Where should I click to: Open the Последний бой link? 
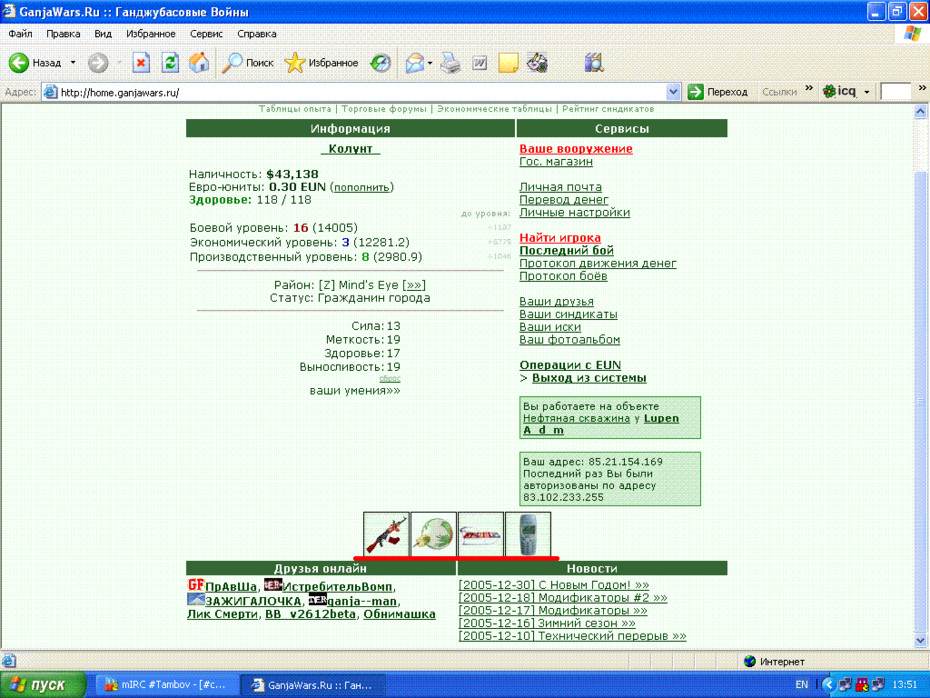(x=566, y=250)
